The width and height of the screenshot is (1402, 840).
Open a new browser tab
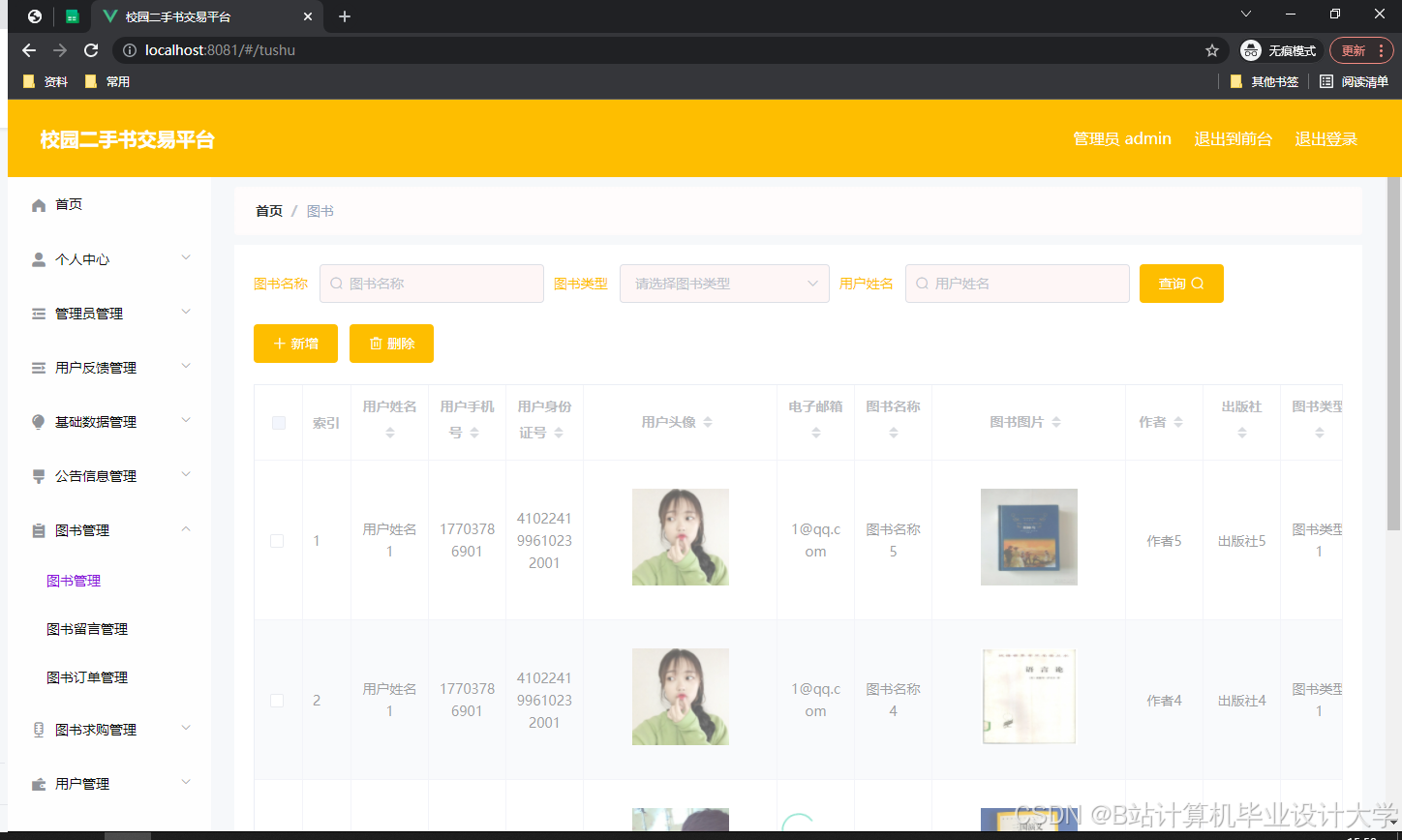point(345,16)
